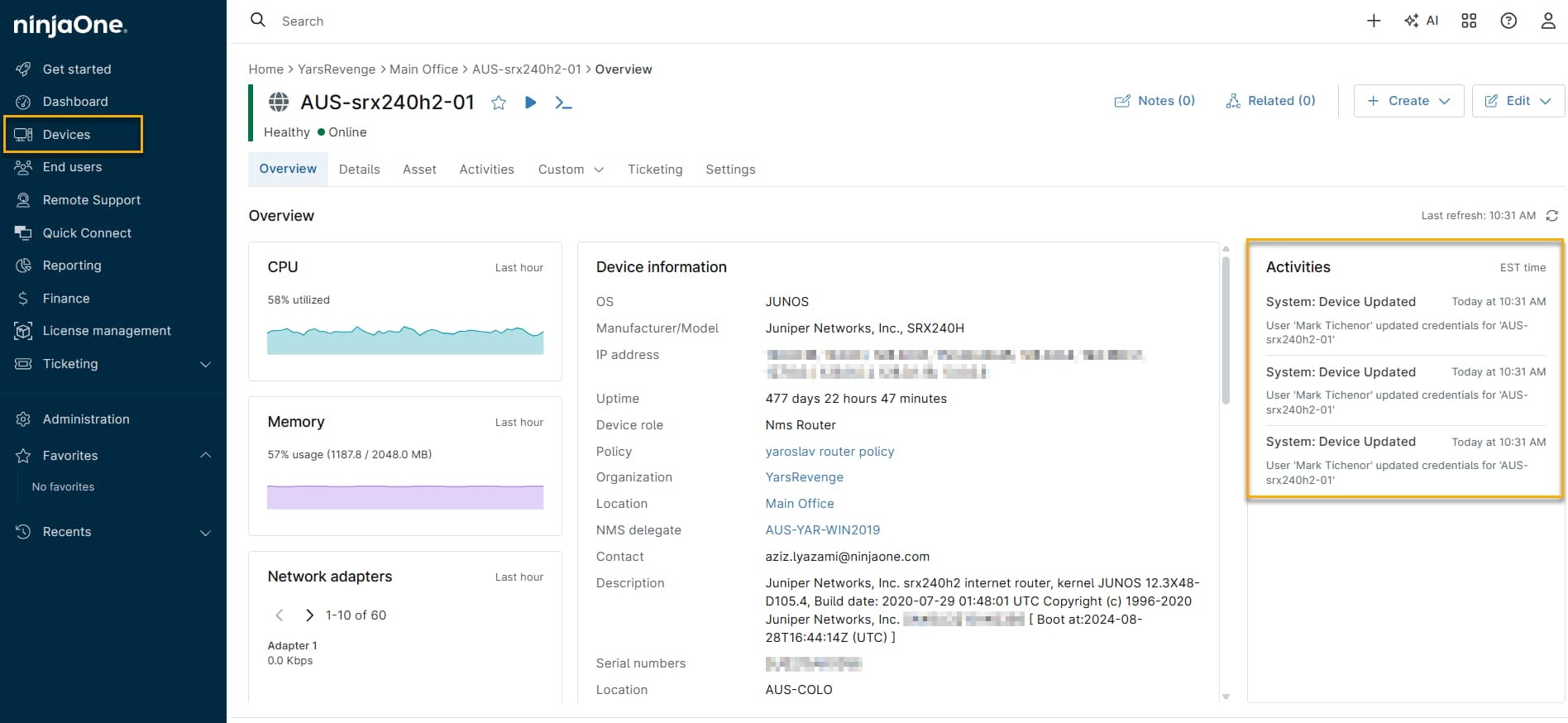
Task: Open Notes (0) for this device
Action: pos(1154,101)
